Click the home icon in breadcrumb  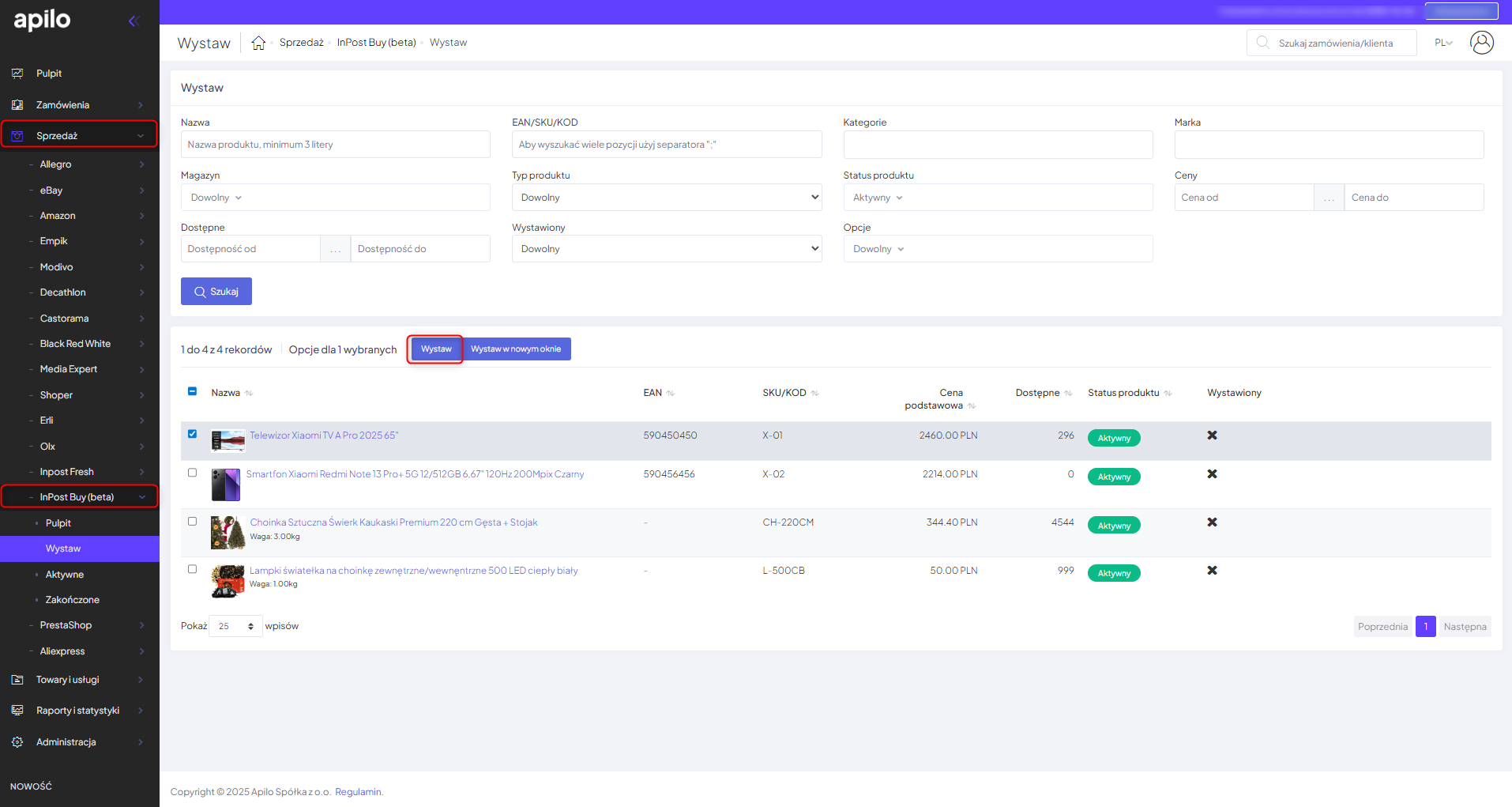pos(258,43)
